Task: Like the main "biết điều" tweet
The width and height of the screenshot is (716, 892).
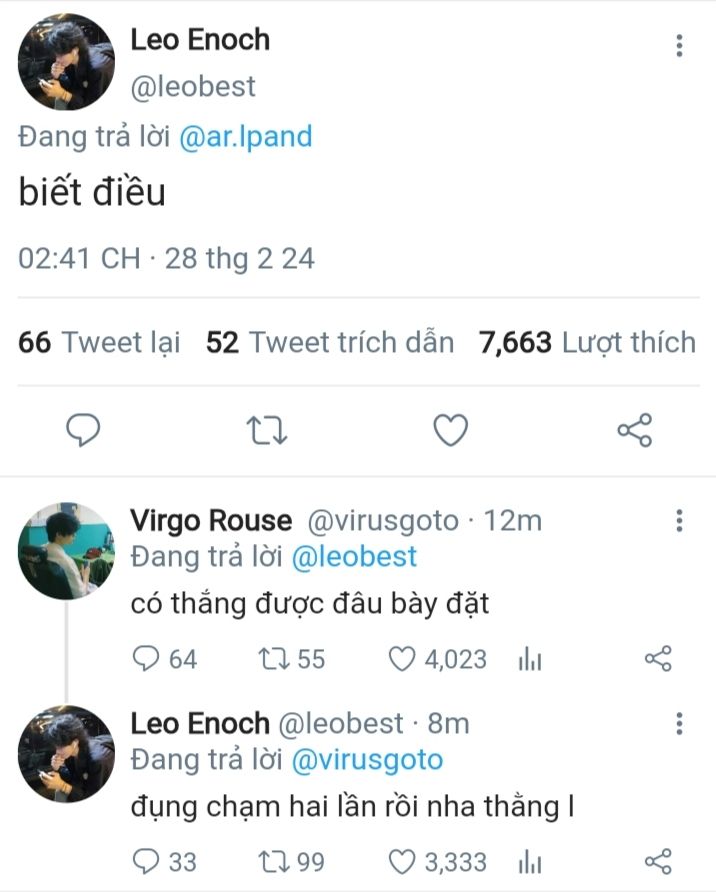Action: pos(451,430)
